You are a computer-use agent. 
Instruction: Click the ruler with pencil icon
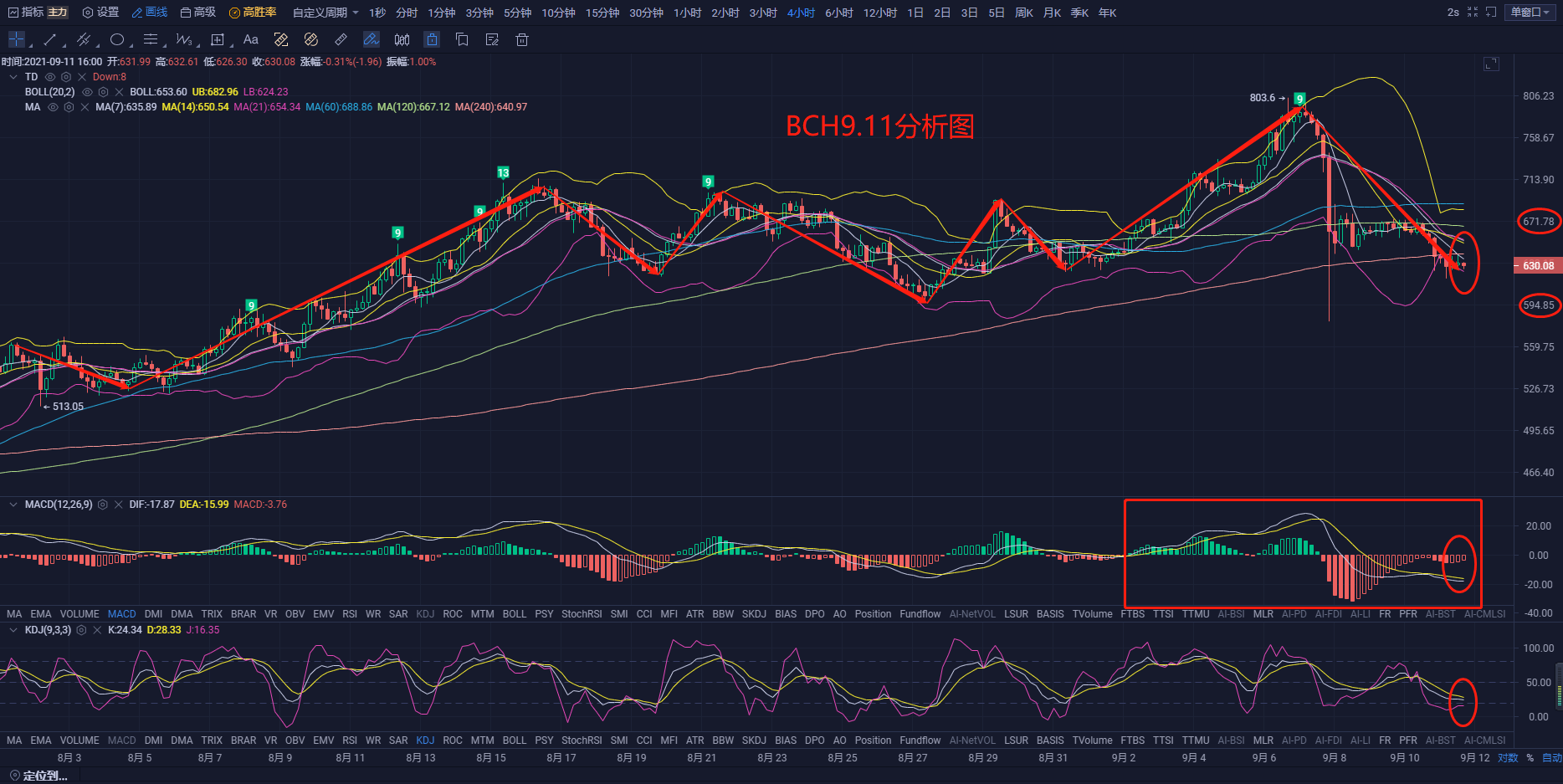click(281, 39)
